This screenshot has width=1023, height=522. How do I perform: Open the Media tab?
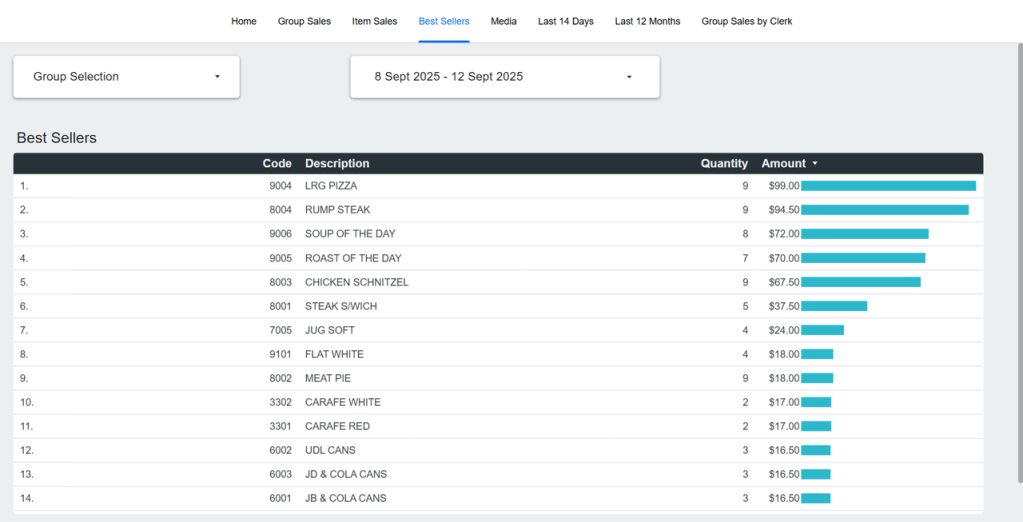point(504,21)
